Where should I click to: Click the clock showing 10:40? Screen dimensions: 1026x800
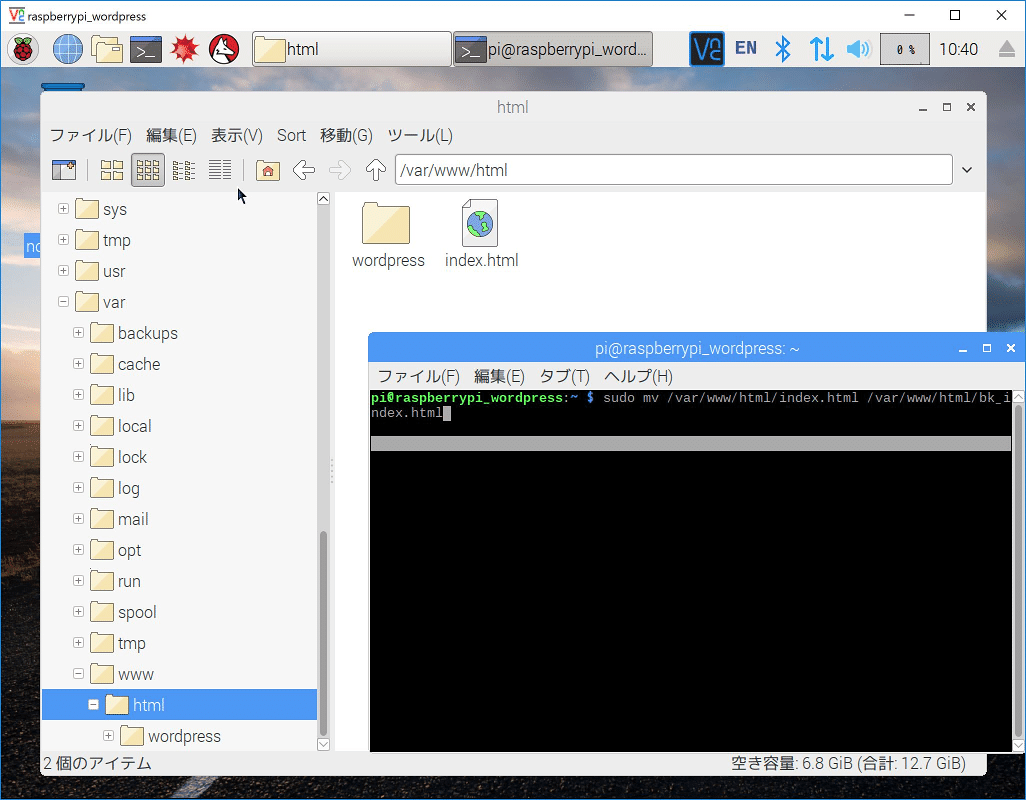(959, 49)
